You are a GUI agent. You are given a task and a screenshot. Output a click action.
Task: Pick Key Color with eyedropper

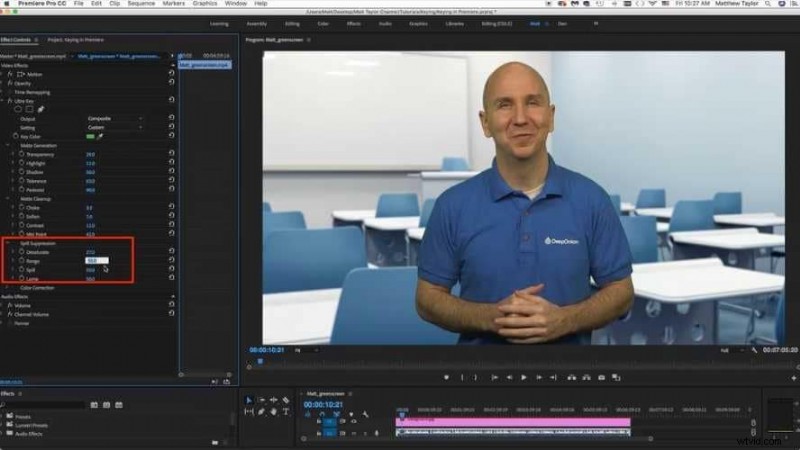pos(101,136)
